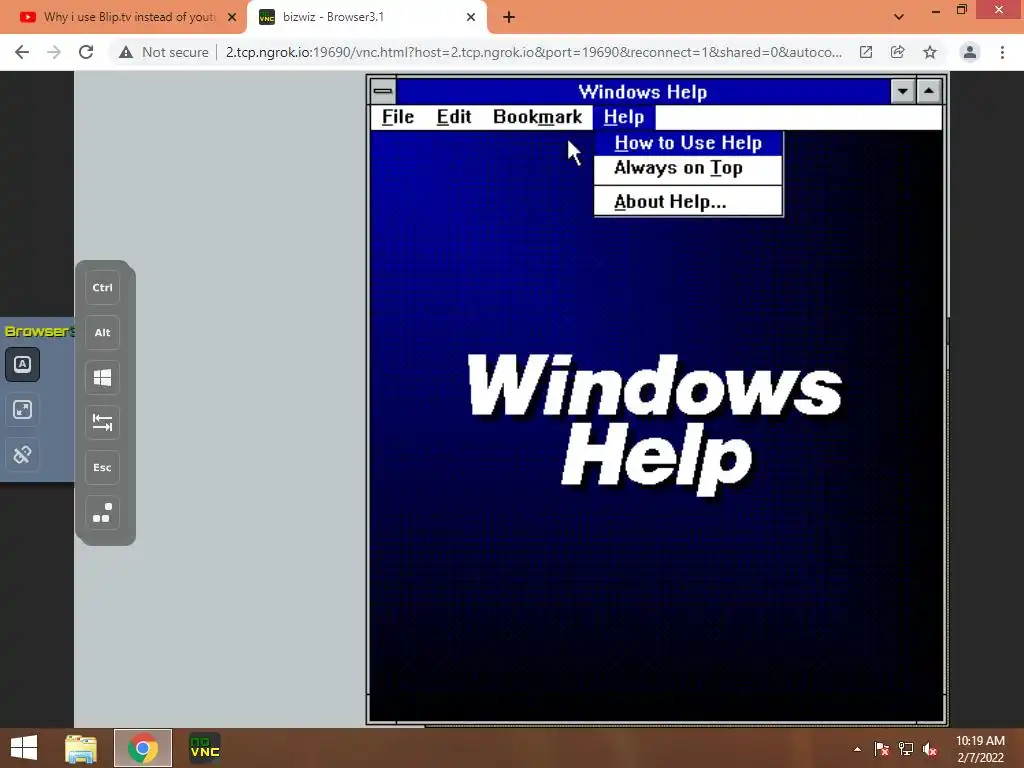Open the Edit menu in Windows Help

click(x=454, y=117)
